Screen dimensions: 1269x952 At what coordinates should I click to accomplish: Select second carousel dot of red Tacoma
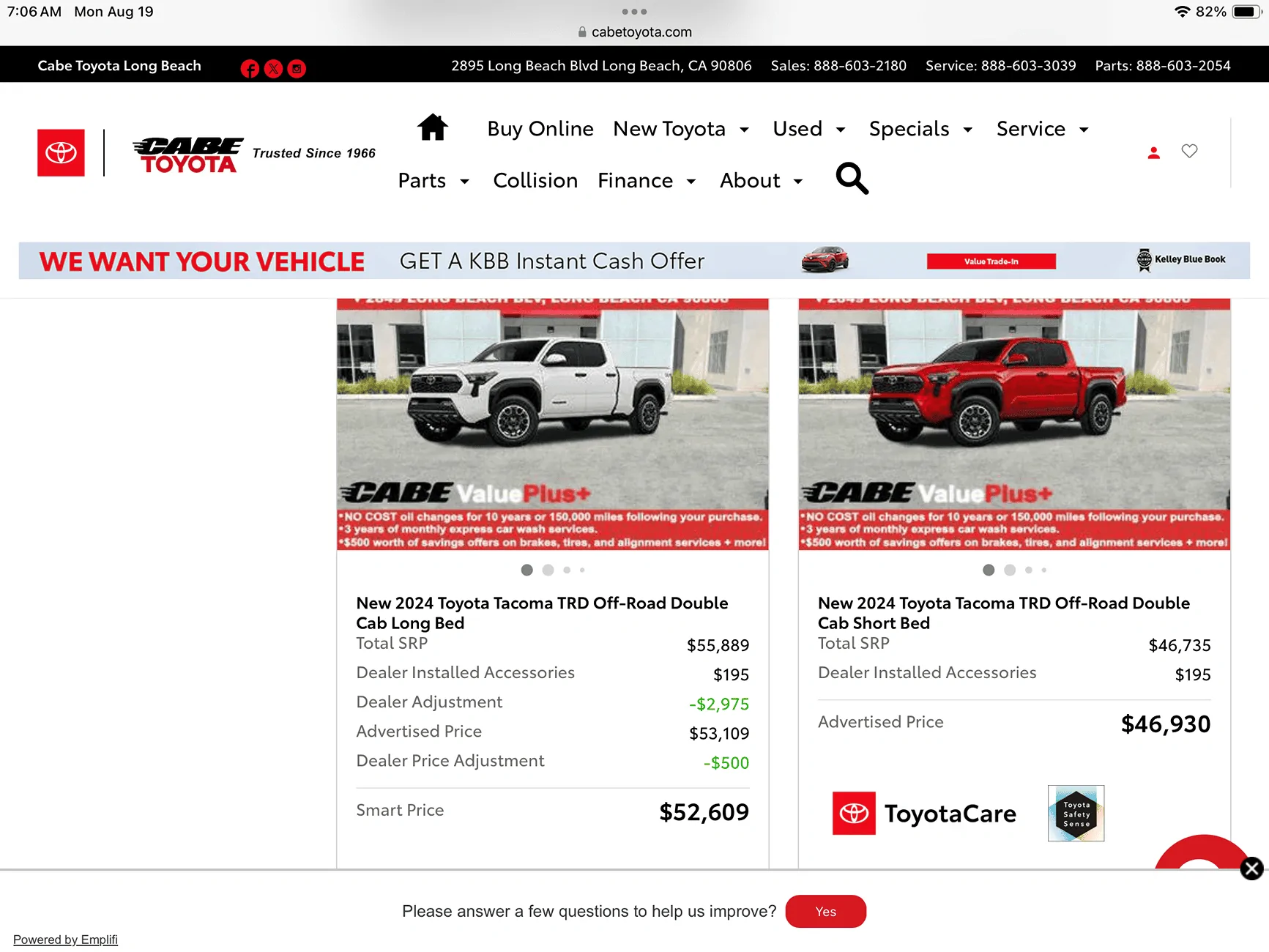(x=1010, y=570)
